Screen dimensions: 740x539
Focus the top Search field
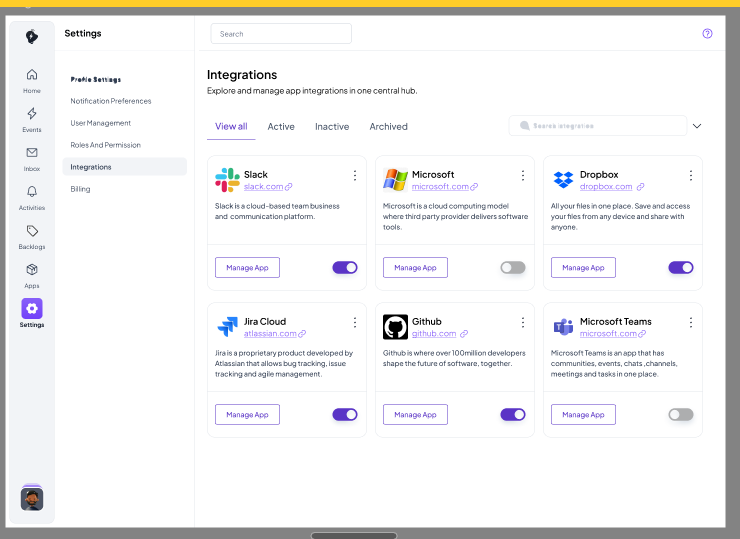[281, 34]
